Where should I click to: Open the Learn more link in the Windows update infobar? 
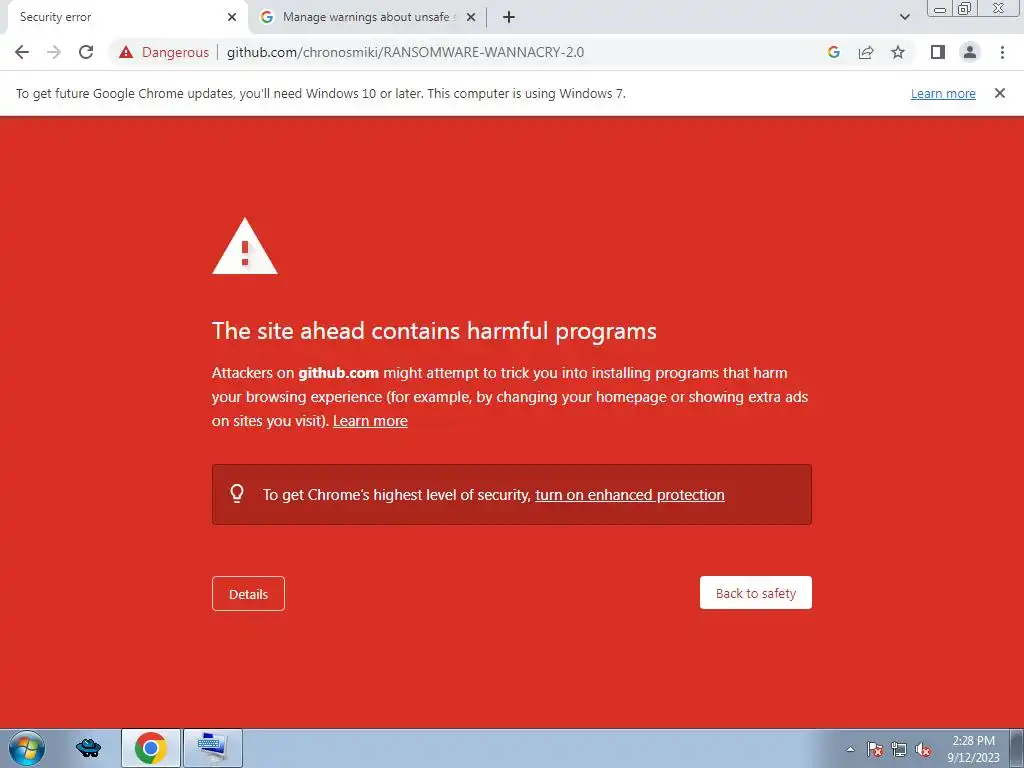pos(943,93)
